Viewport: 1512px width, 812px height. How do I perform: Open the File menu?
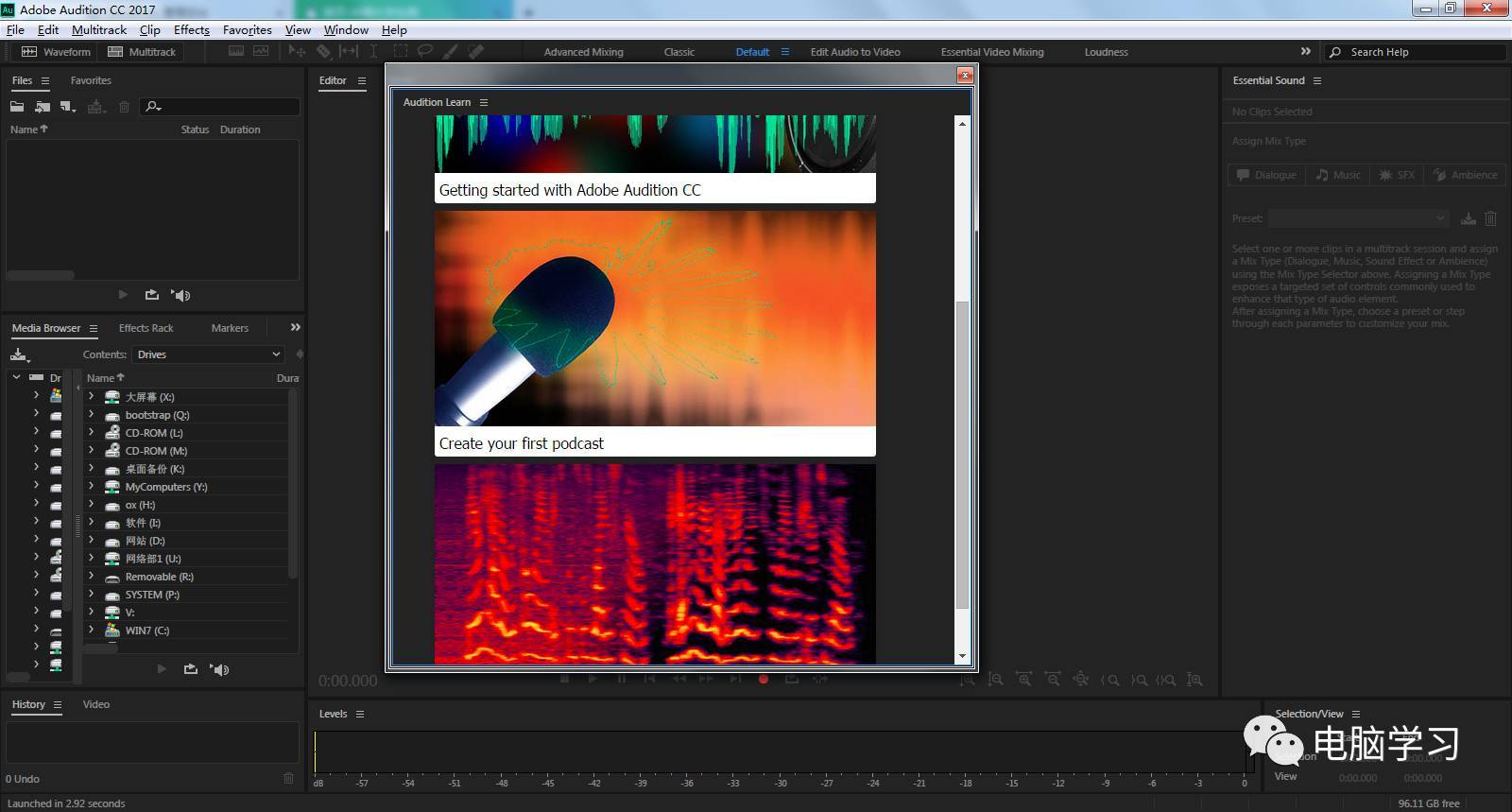point(15,30)
